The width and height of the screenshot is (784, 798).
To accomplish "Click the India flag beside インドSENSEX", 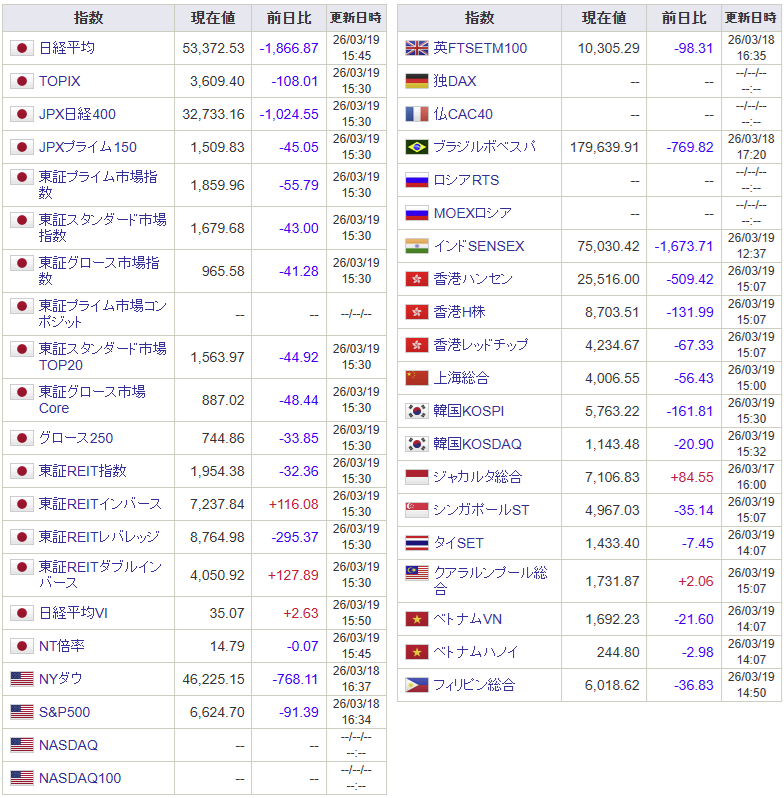I will (417, 246).
